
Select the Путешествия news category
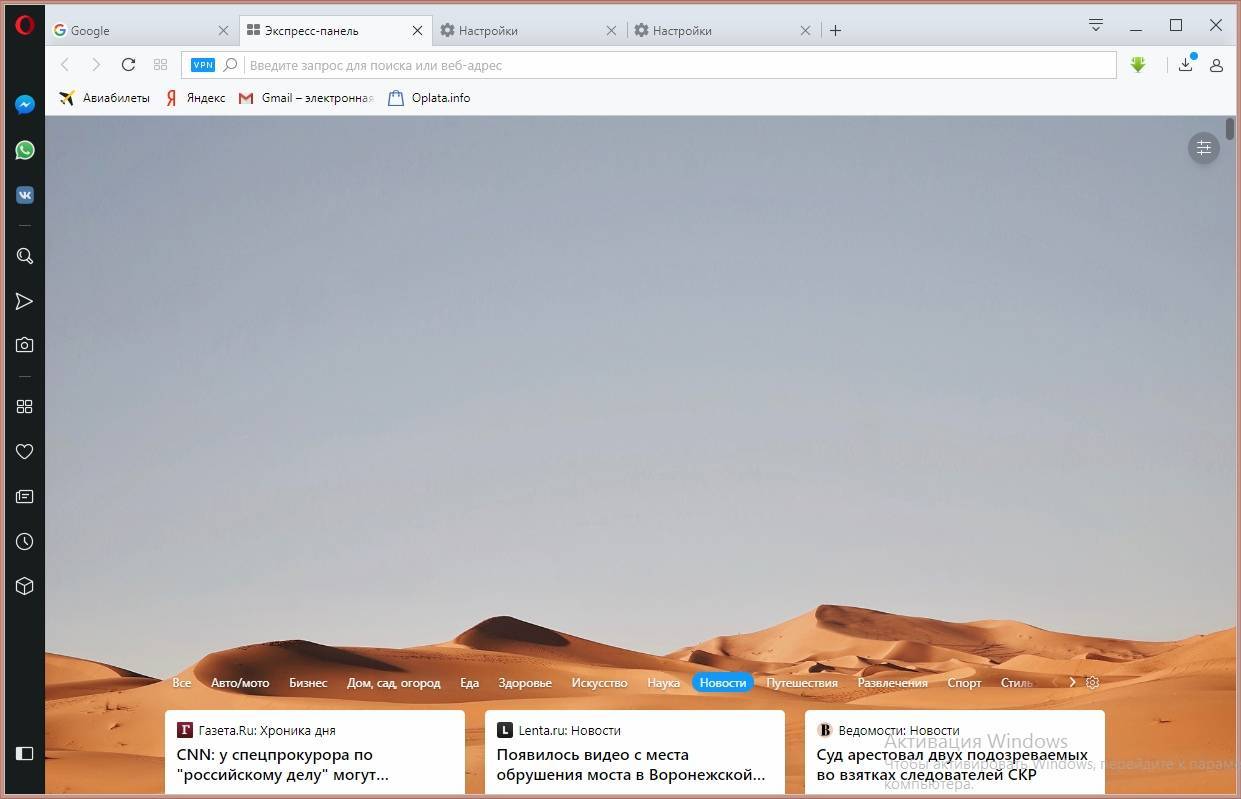[x=802, y=683]
